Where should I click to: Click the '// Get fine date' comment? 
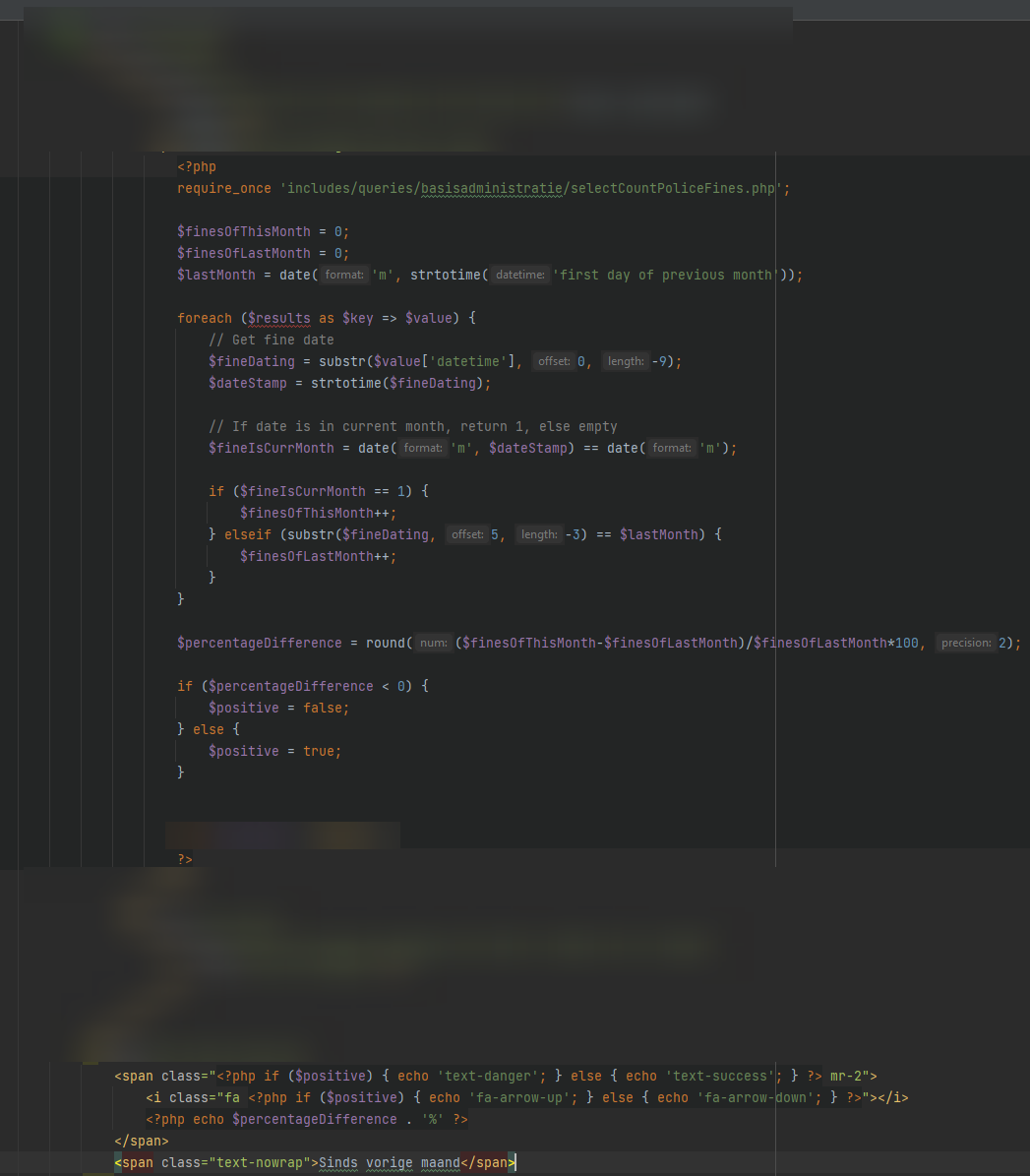272,340
